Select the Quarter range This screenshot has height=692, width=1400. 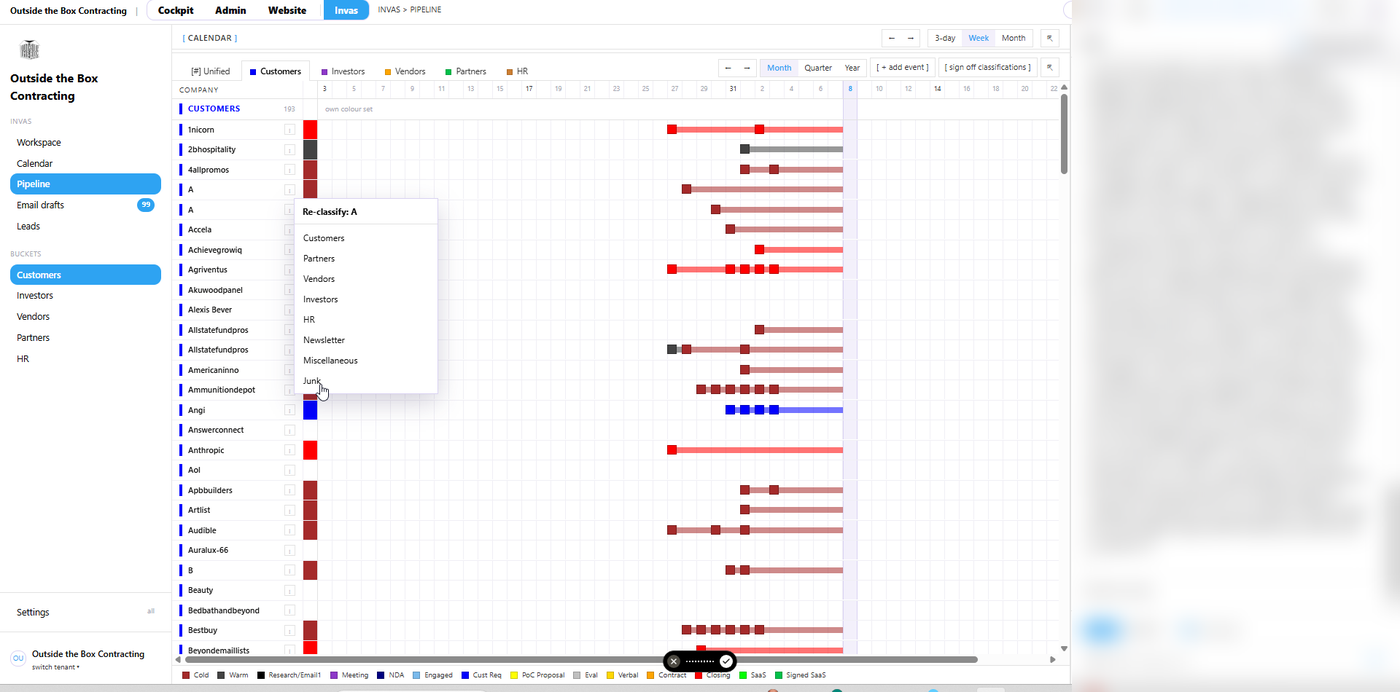[x=818, y=68]
